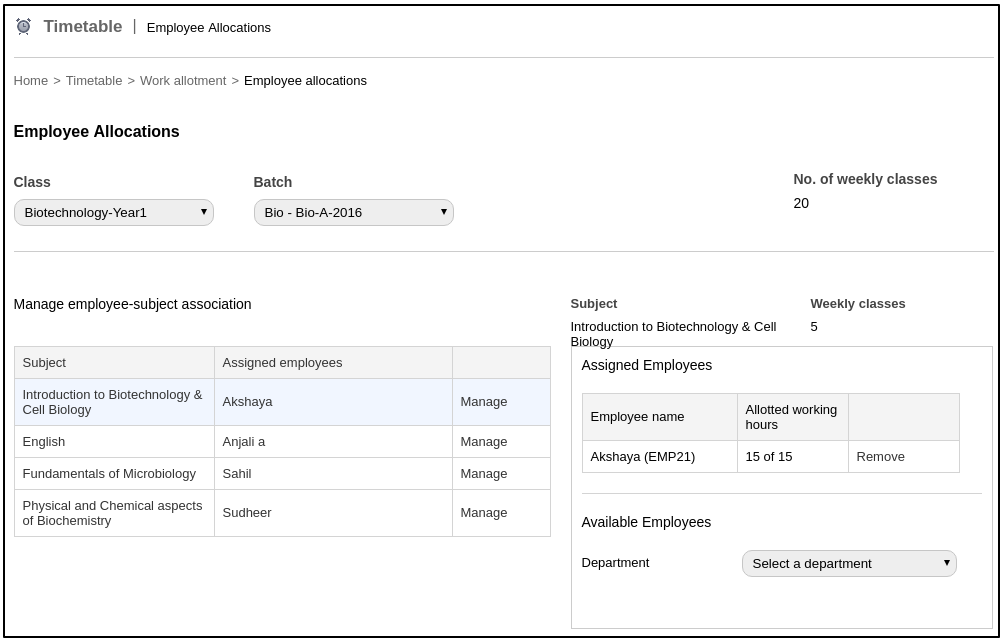Click assigned employee Sudheer cell
This screenshot has width=1003, height=642.
247,513
